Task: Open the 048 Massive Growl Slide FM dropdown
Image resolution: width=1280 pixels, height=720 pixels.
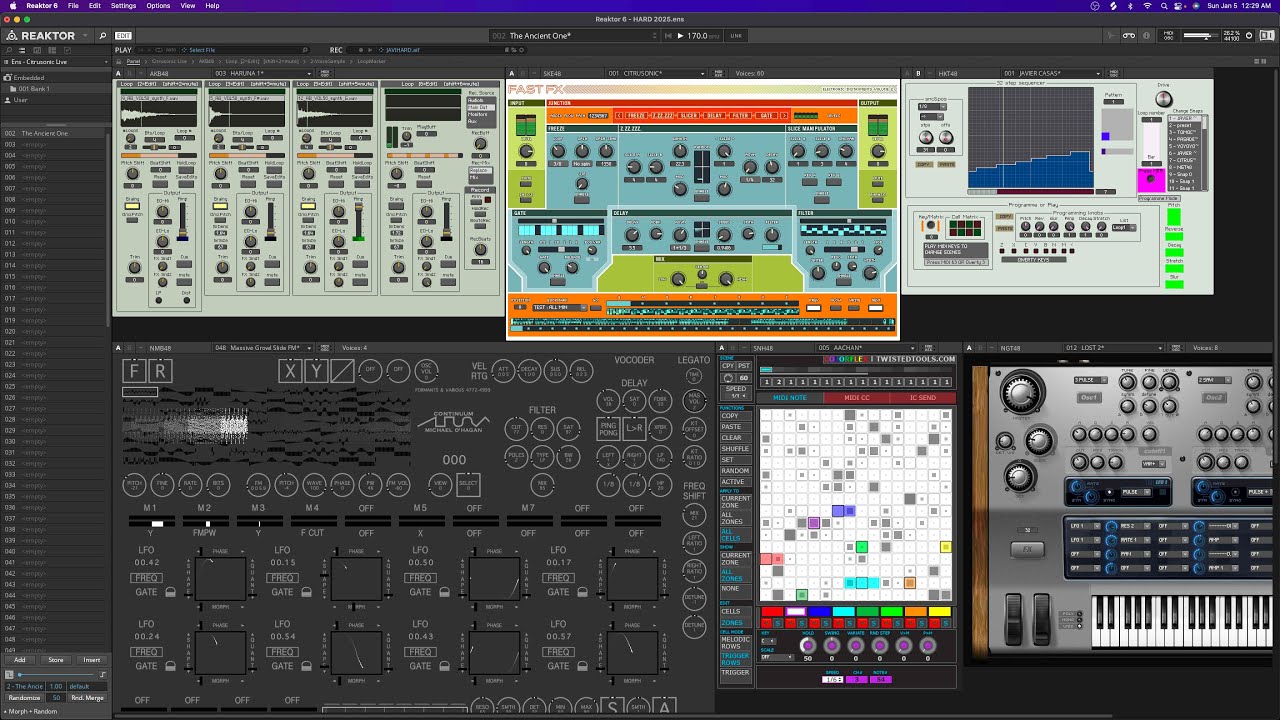Action: click(263, 348)
